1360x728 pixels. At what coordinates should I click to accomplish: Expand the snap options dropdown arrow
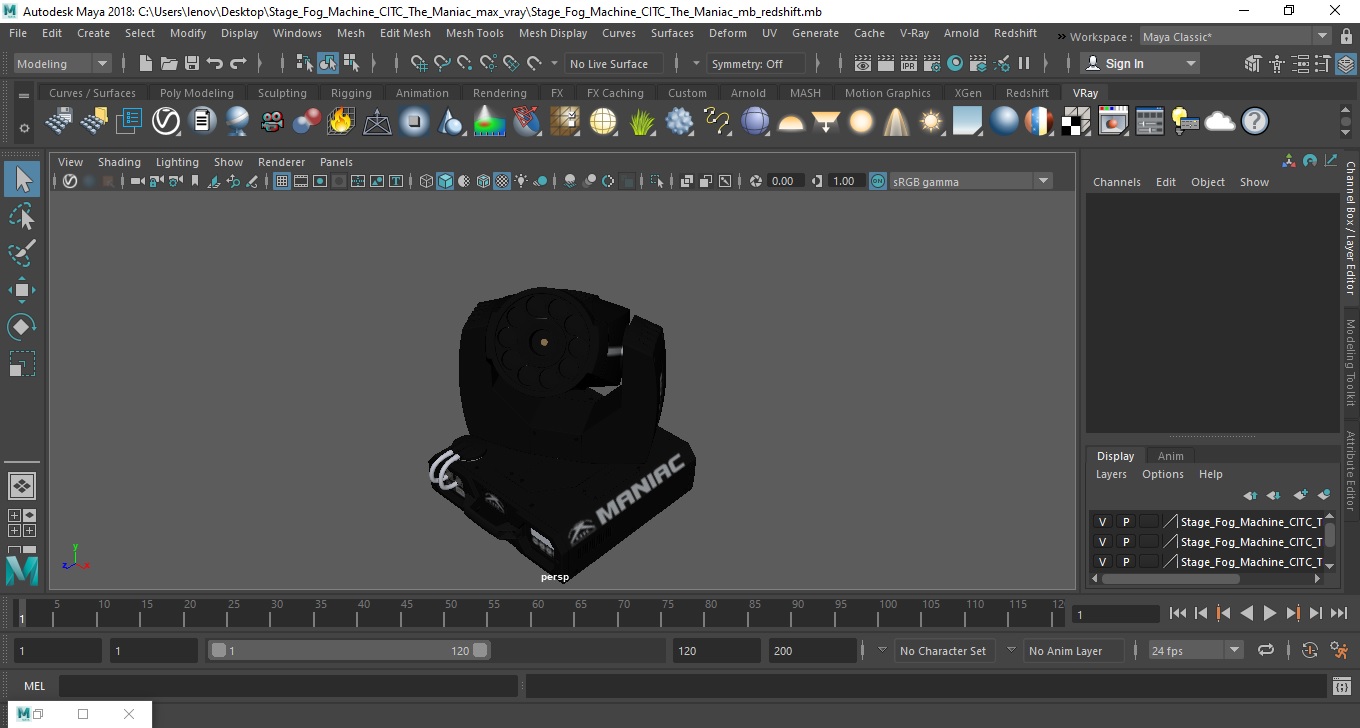[555, 63]
